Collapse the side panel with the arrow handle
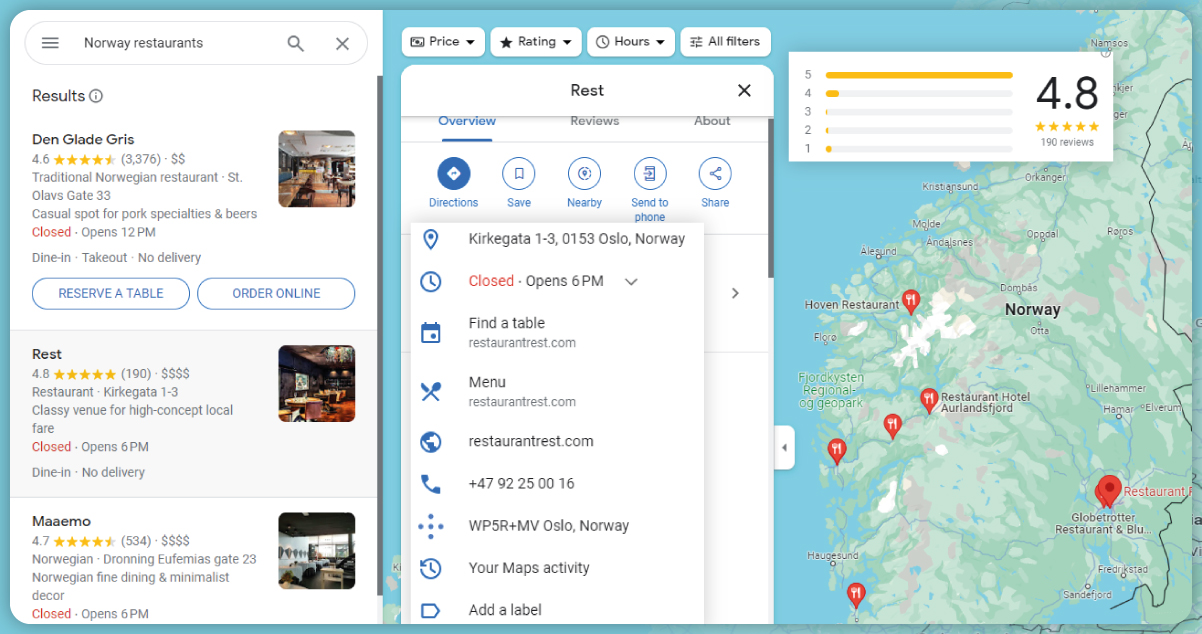 point(785,447)
